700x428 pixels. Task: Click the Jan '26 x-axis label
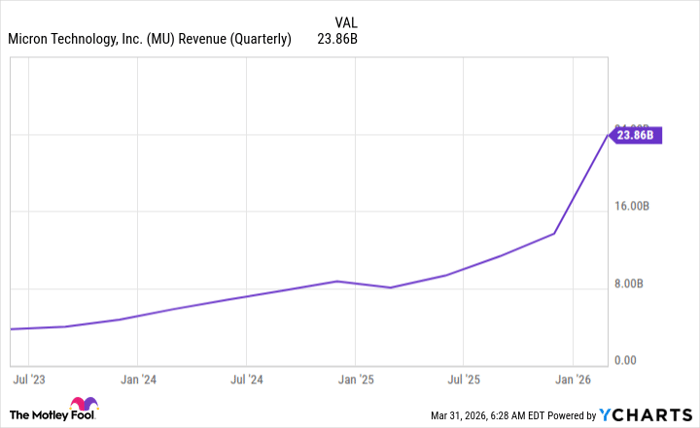tap(573, 380)
